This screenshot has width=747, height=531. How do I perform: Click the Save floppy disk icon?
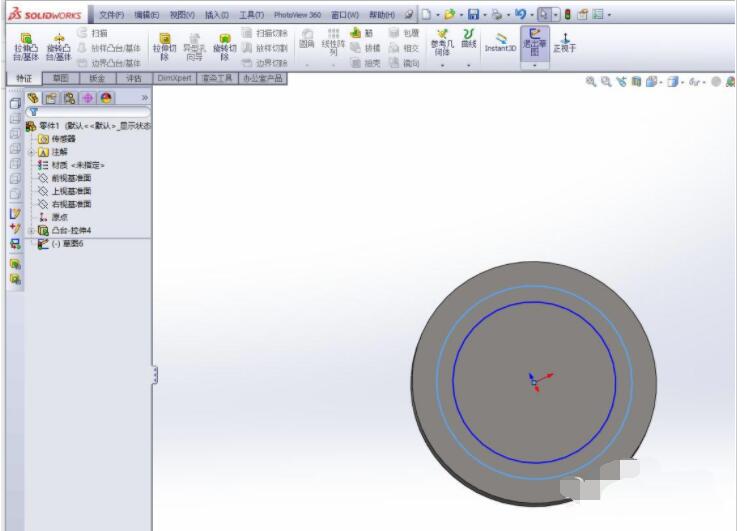click(x=473, y=15)
